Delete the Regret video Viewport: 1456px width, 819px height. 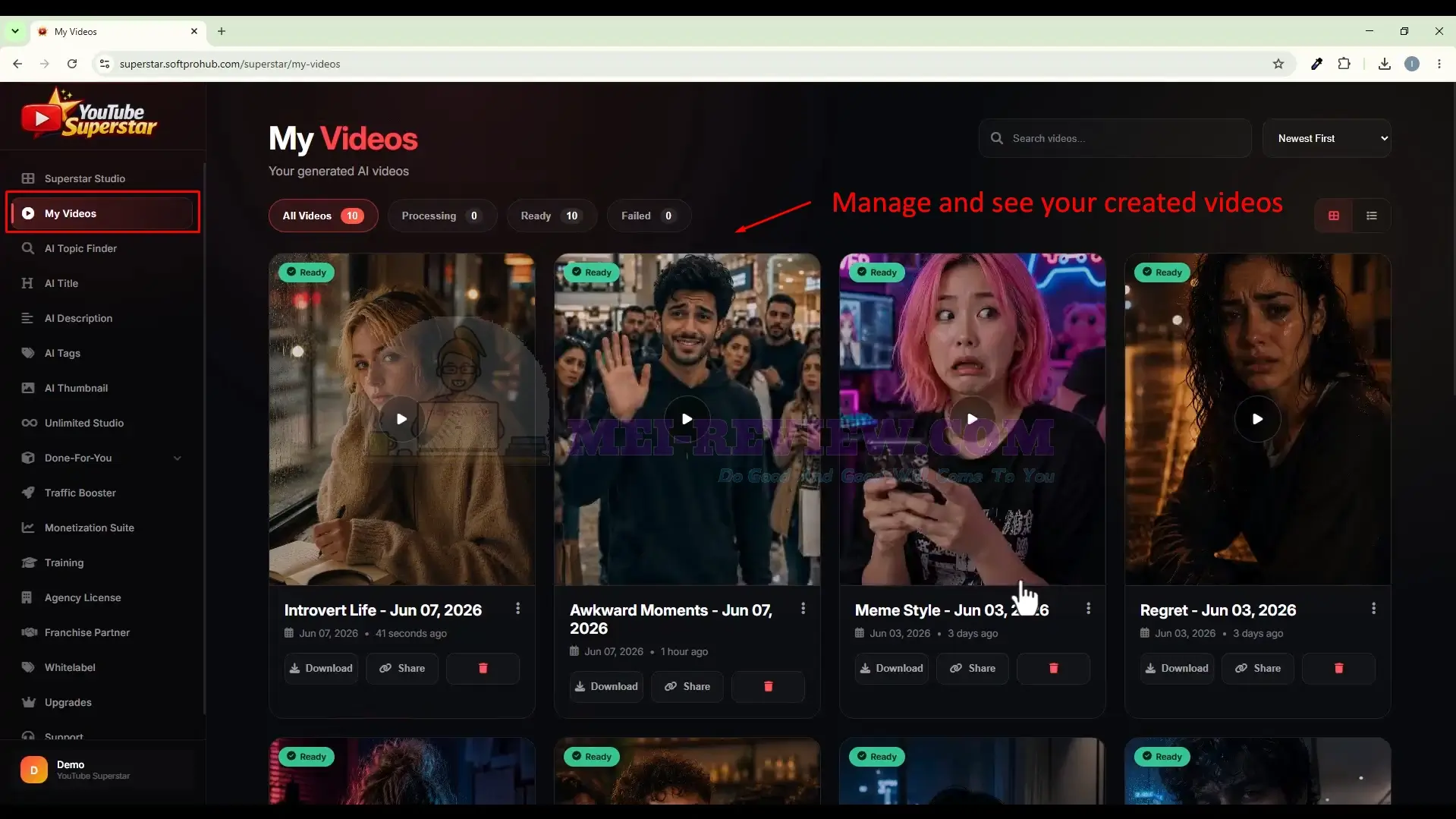1338,668
